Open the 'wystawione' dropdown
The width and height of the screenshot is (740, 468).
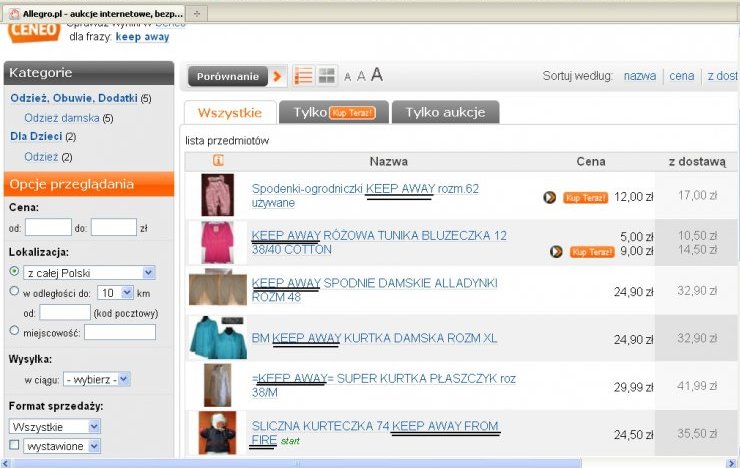pyautogui.click(x=62, y=446)
